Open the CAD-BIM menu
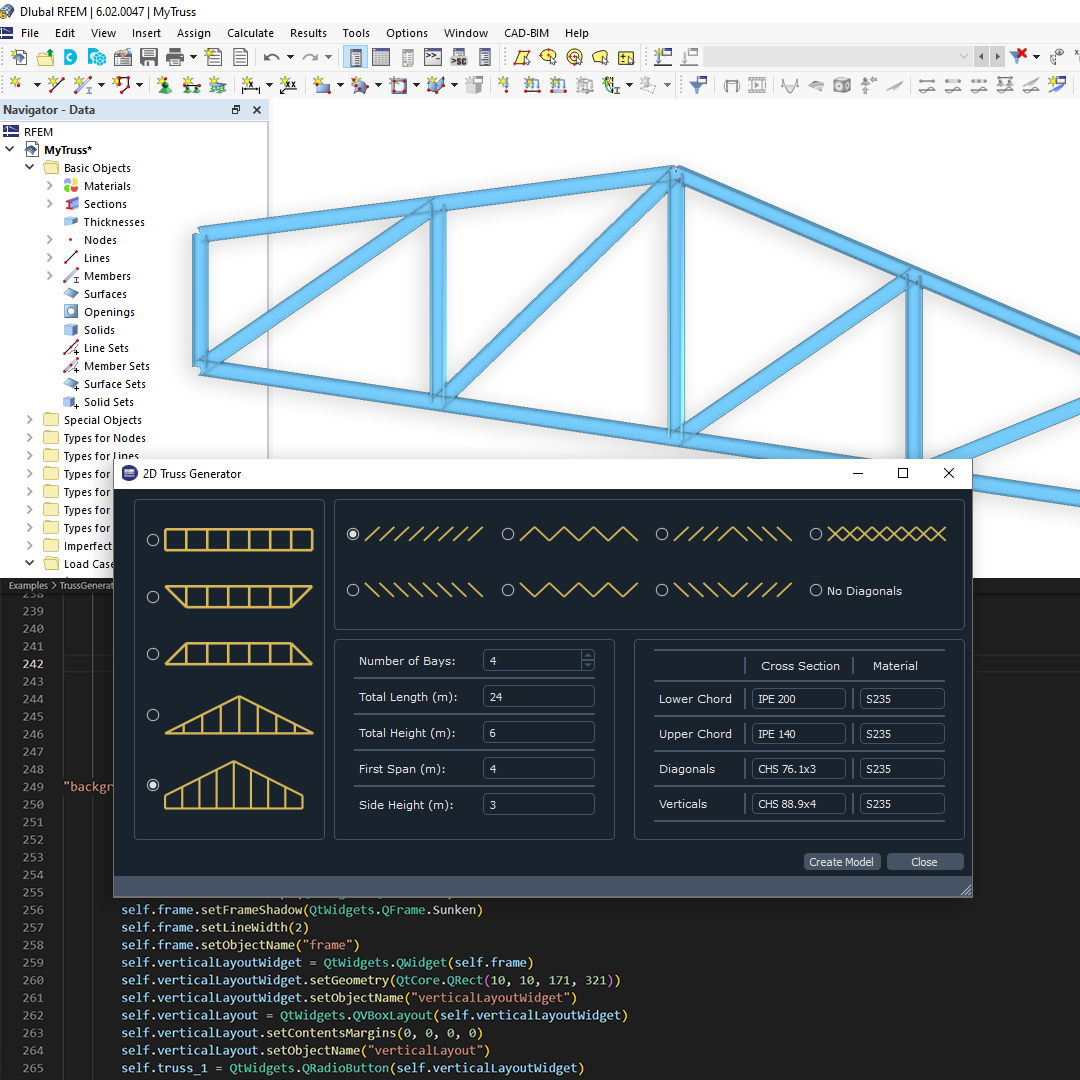1080x1080 pixels. (x=526, y=33)
